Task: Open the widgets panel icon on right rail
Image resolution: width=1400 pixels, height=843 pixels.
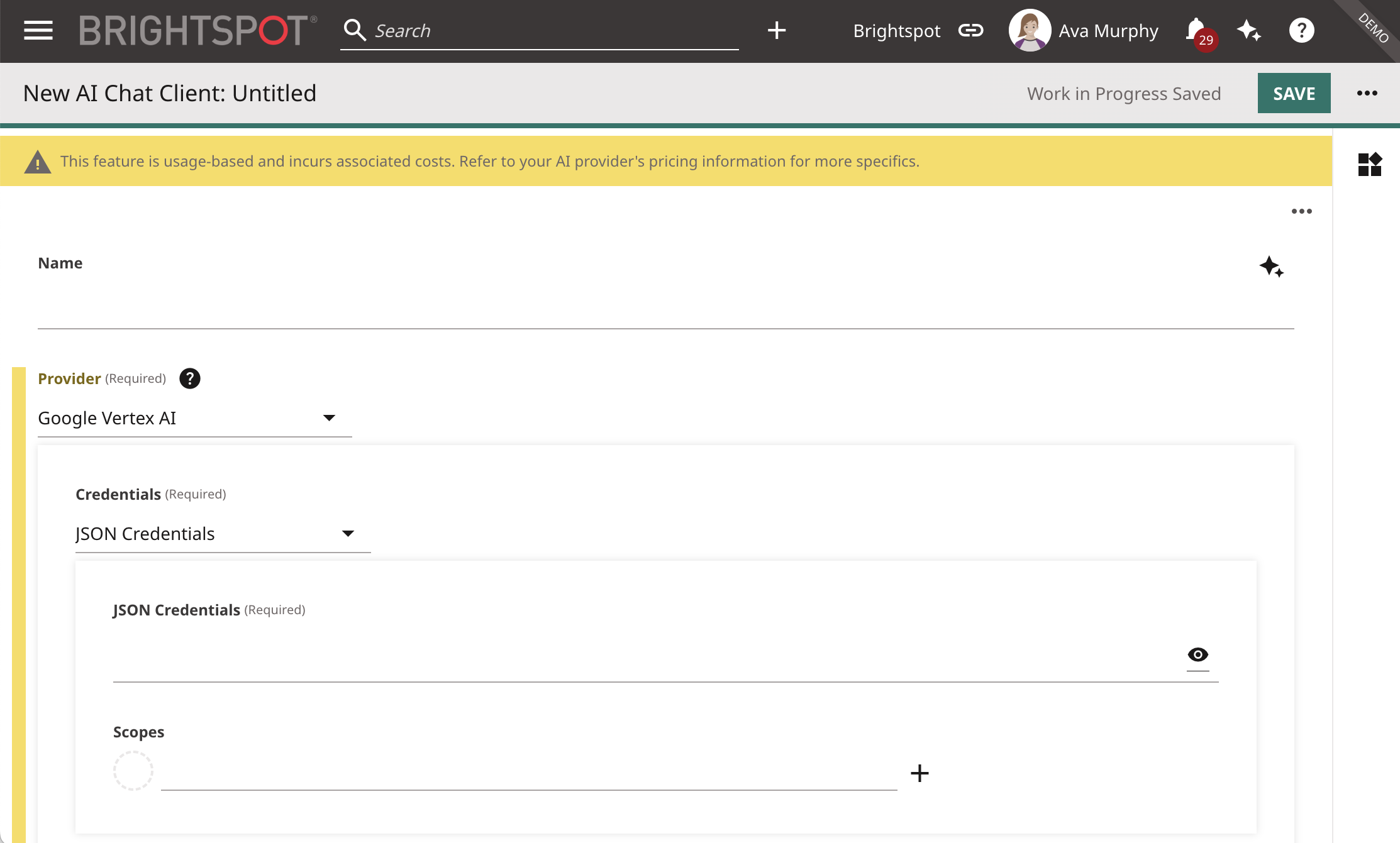Action: pos(1370,164)
